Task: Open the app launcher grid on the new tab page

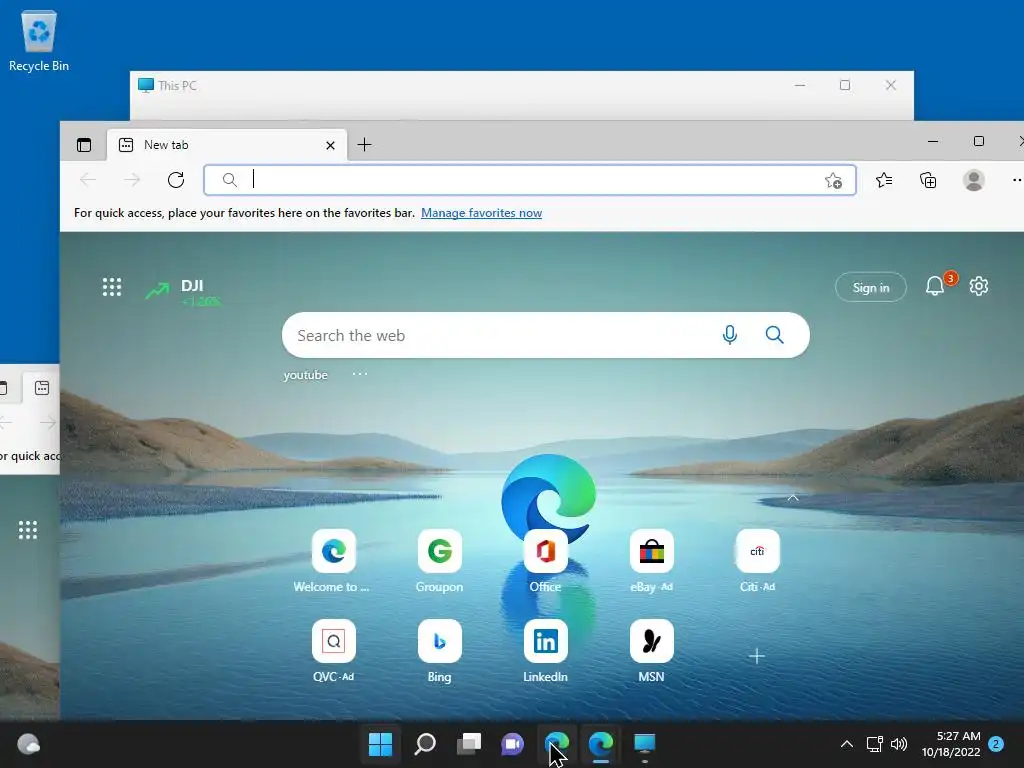Action: point(112,287)
